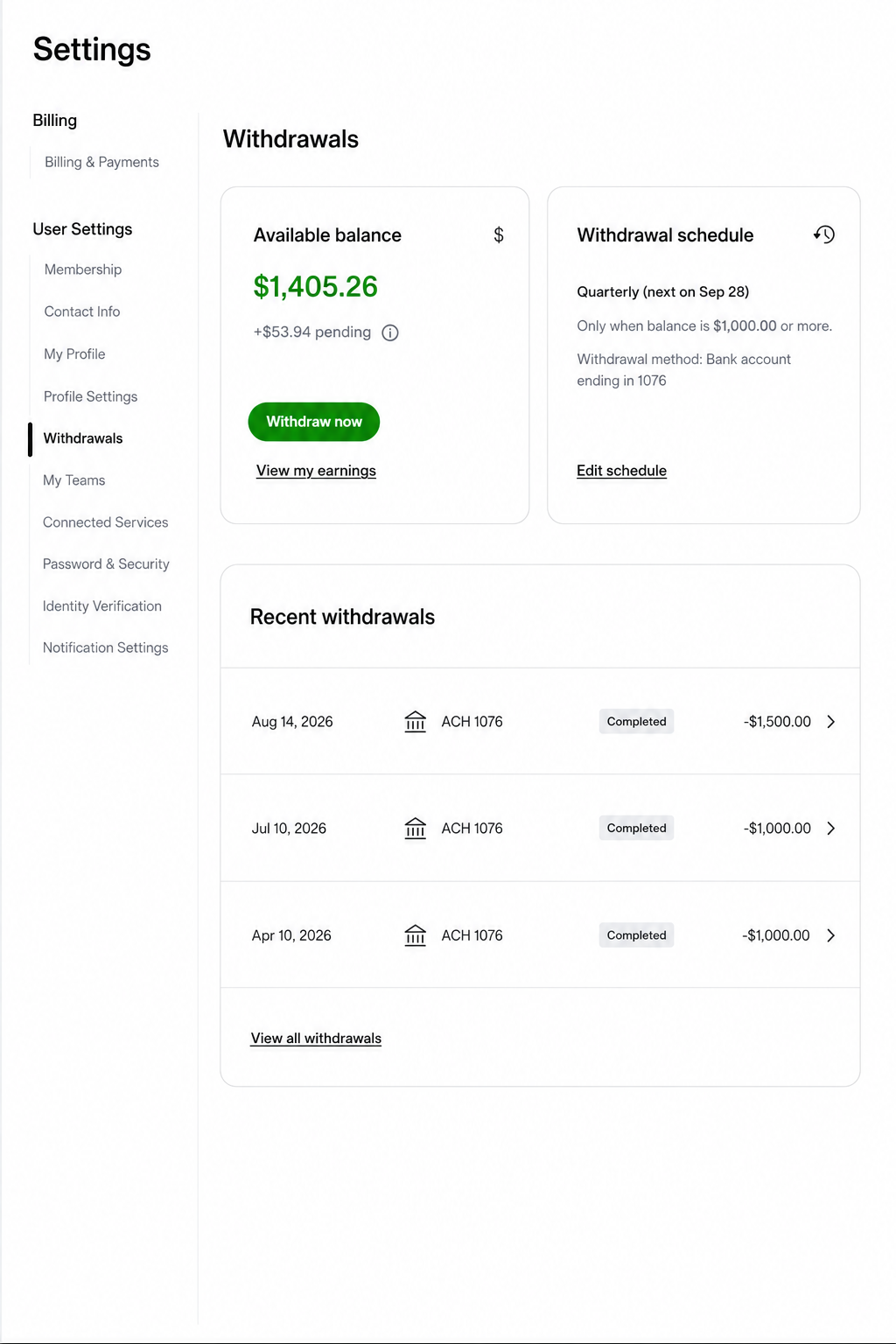896x1344 pixels.
Task: Click the bank account ending in 1076 text
Action: 683,370
